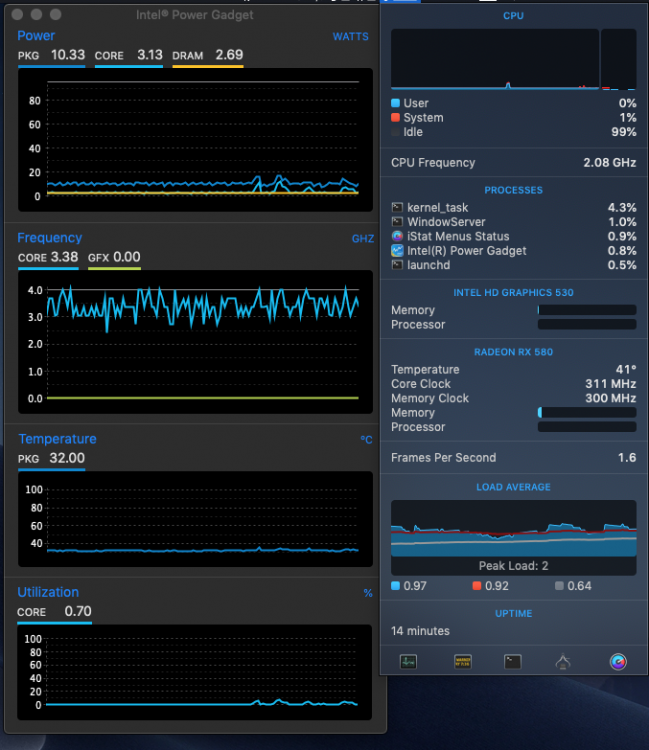The width and height of the screenshot is (649, 750).
Task: Click the 0.92 load average value
Action: [496, 586]
